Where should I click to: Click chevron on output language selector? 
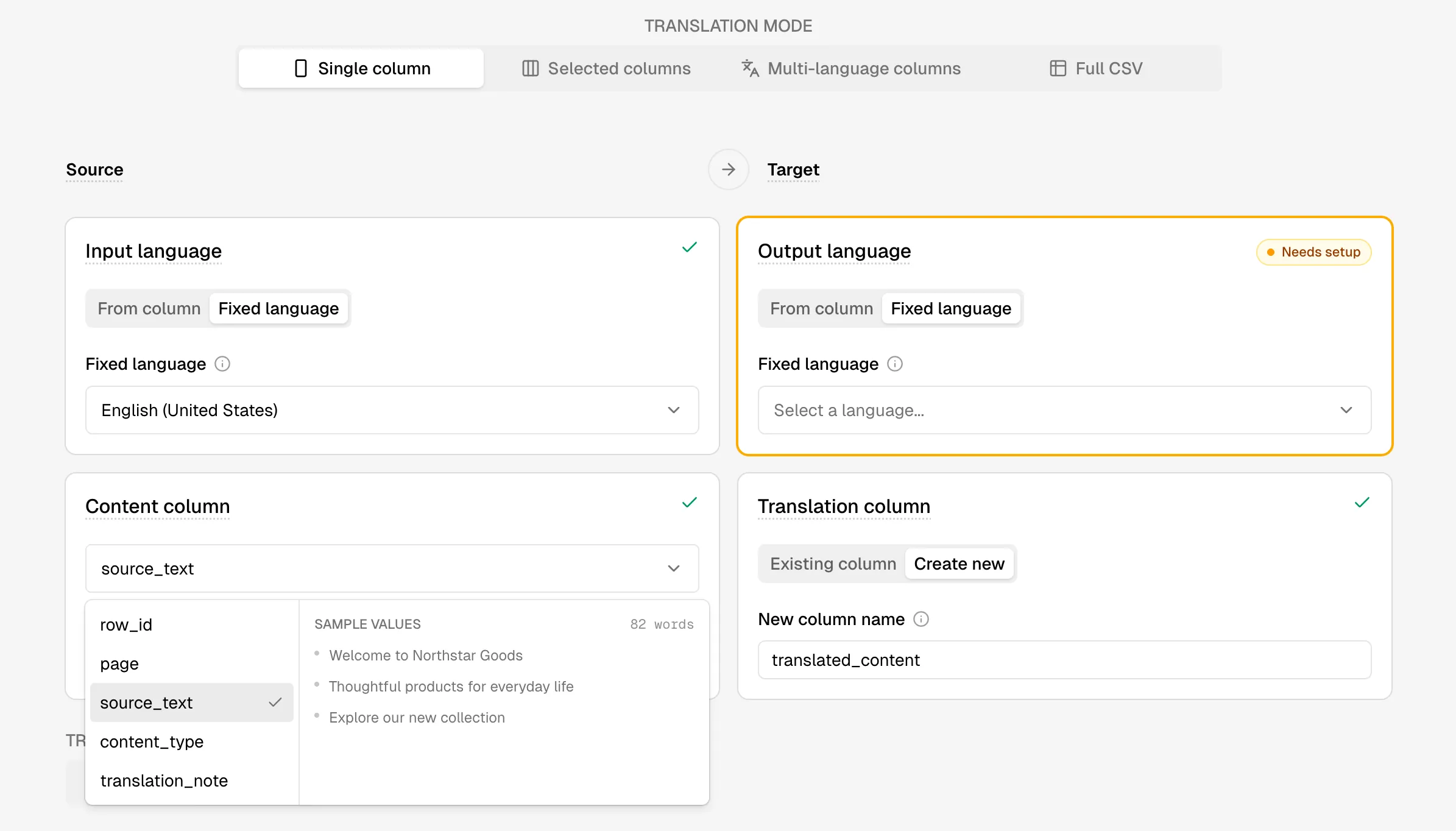pyautogui.click(x=1346, y=410)
